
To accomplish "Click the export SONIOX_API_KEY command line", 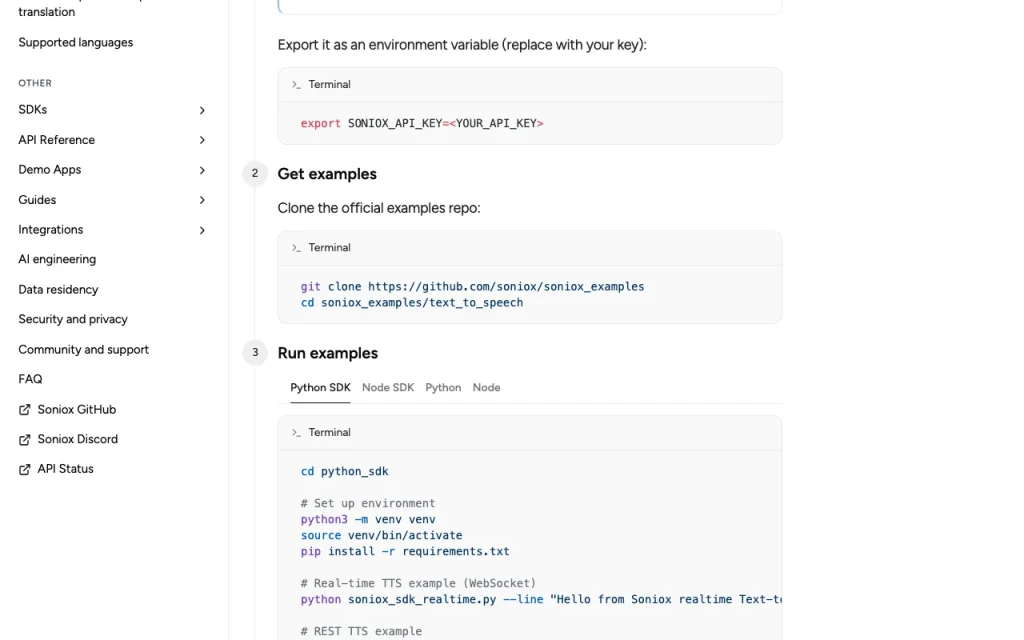I will click(422, 123).
